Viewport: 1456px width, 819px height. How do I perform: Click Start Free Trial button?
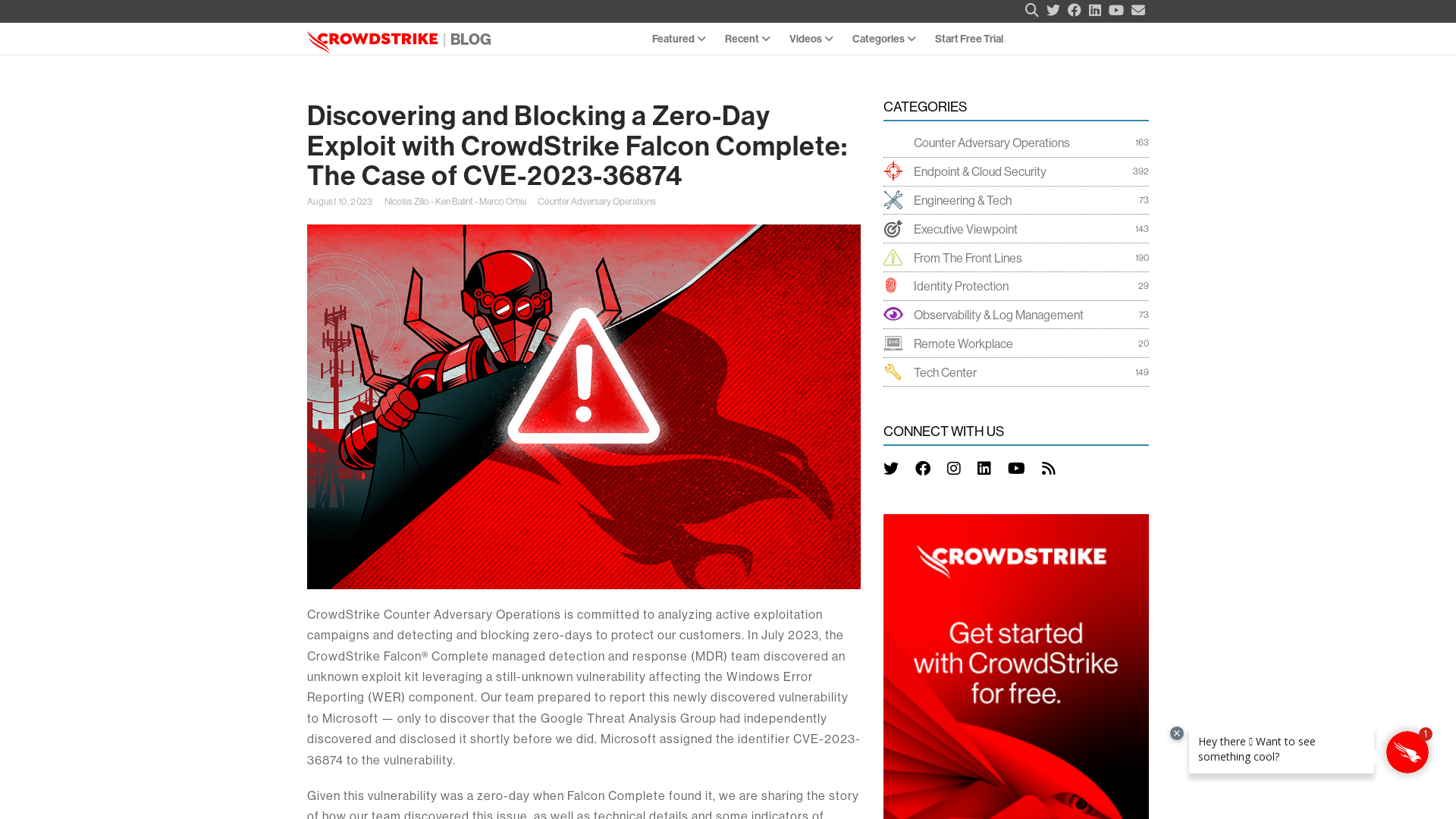click(968, 38)
